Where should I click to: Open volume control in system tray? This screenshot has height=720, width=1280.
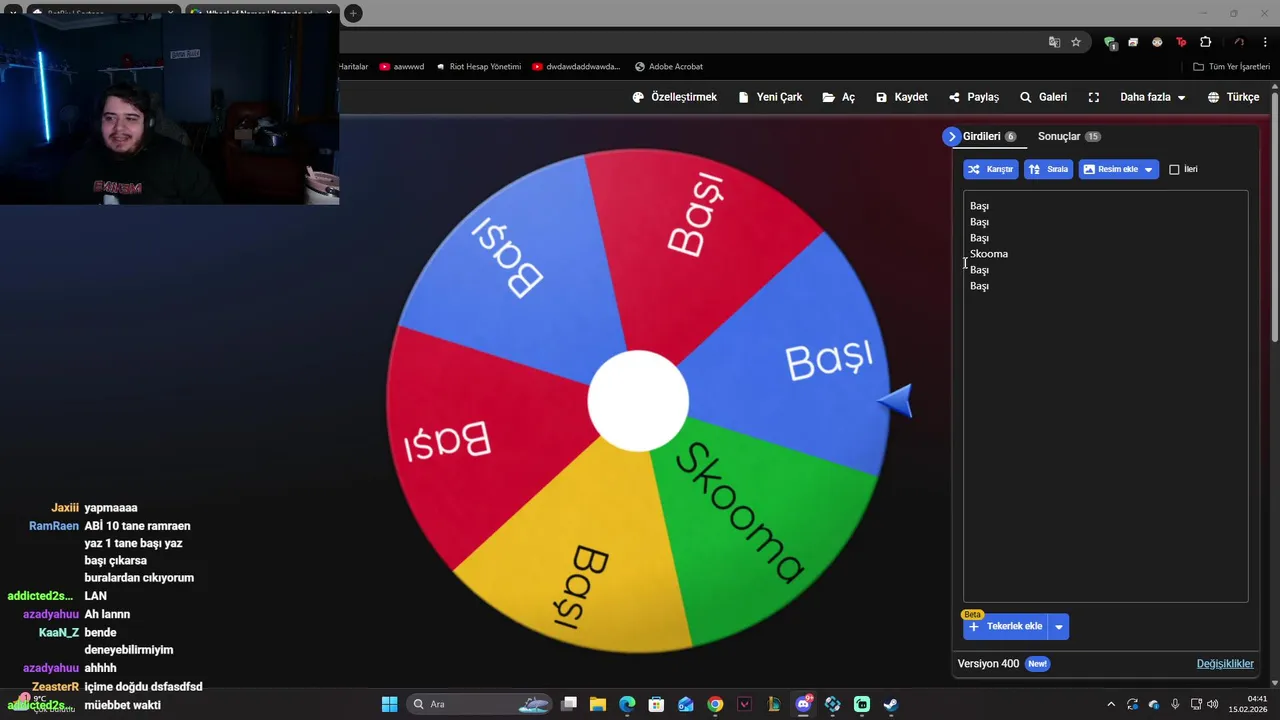pyautogui.click(x=1213, y=704)
